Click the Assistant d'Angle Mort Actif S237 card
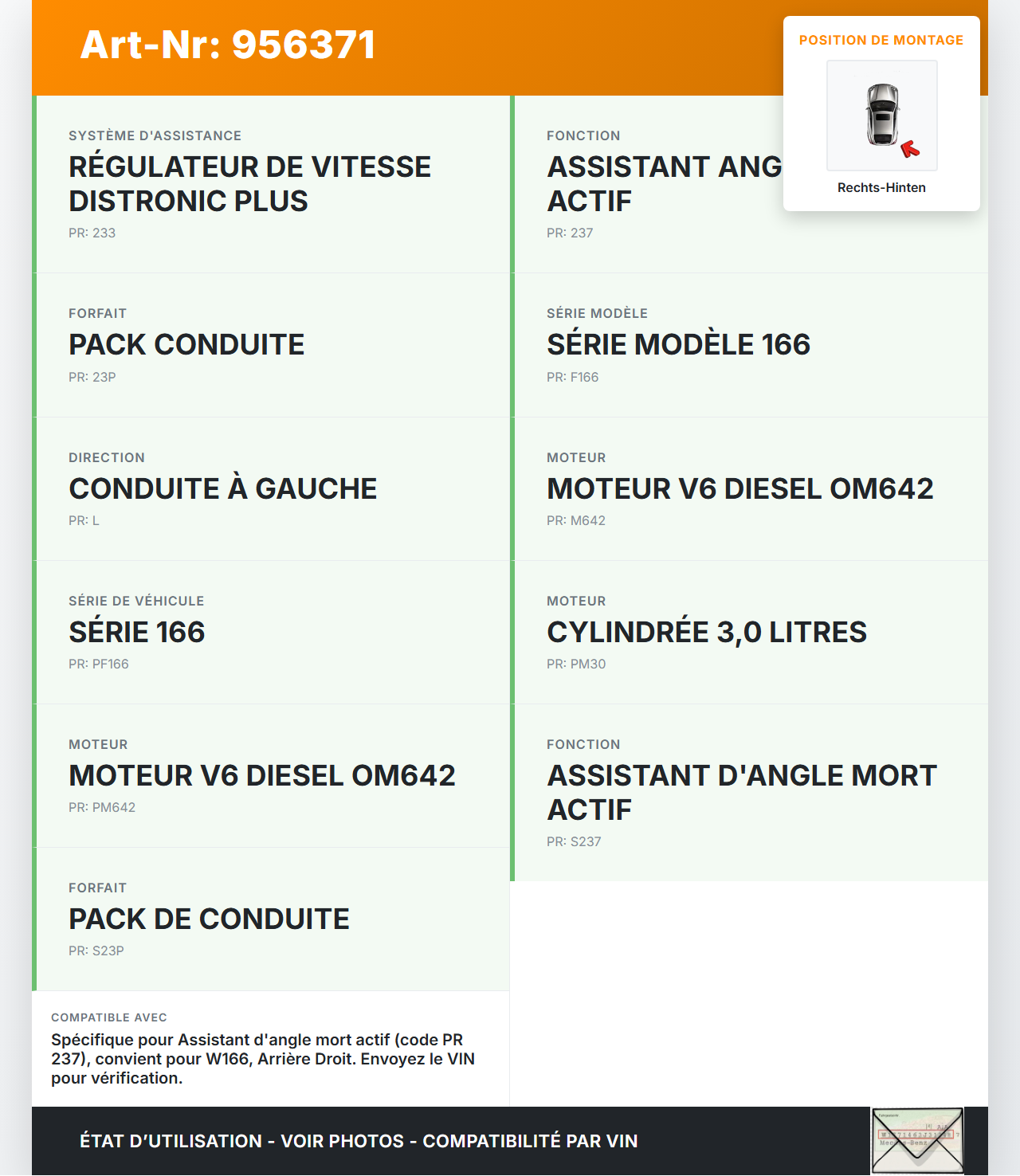 point(749,793)
